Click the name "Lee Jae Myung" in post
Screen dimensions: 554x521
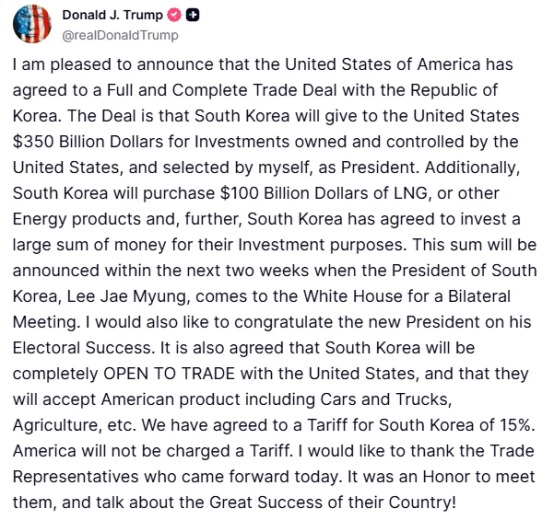point(126,297)
